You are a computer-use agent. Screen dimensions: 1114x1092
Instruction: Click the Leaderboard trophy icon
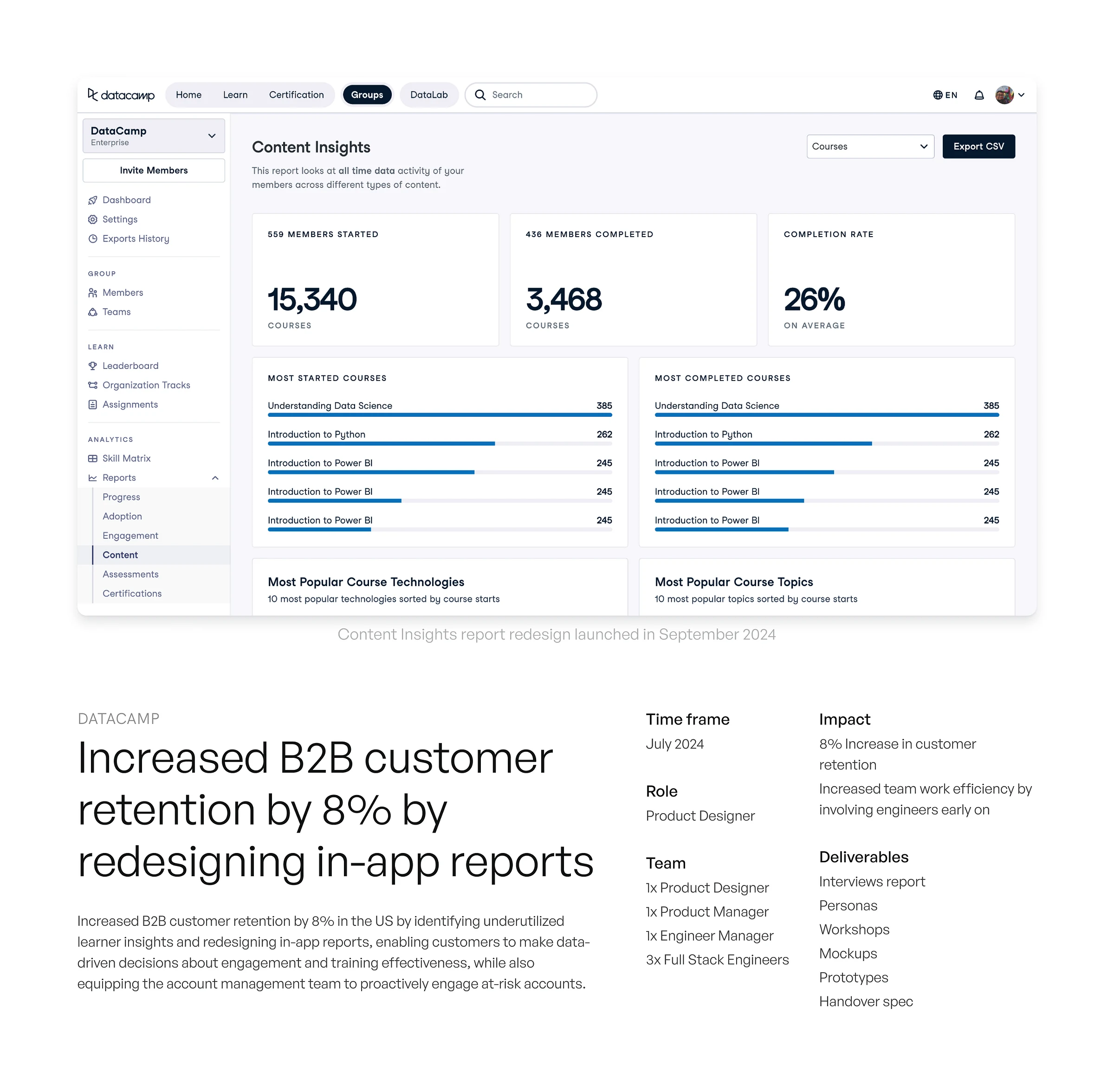(92, 366)
